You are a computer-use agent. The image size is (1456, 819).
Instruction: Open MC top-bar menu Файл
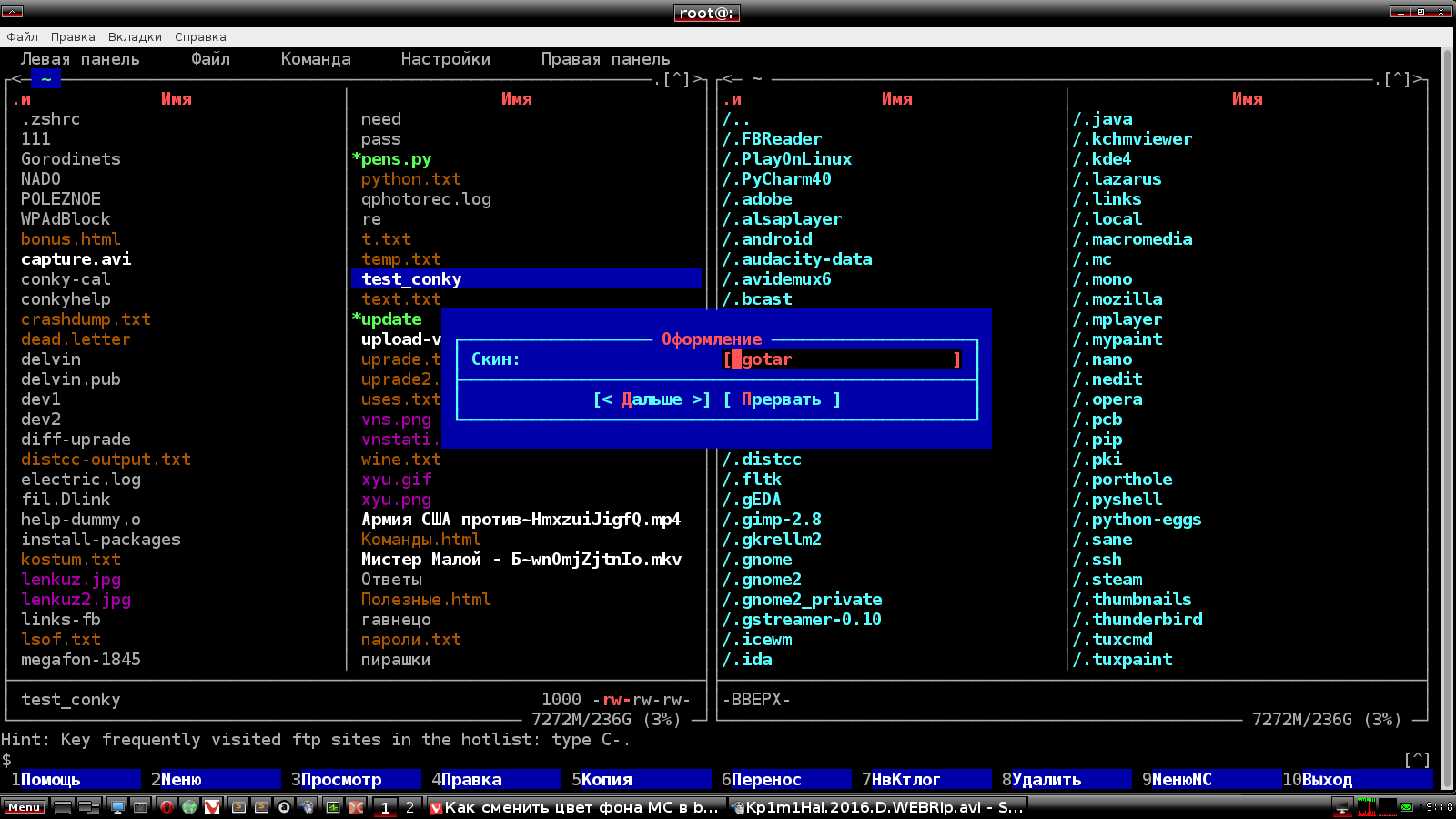click(210, 59)
